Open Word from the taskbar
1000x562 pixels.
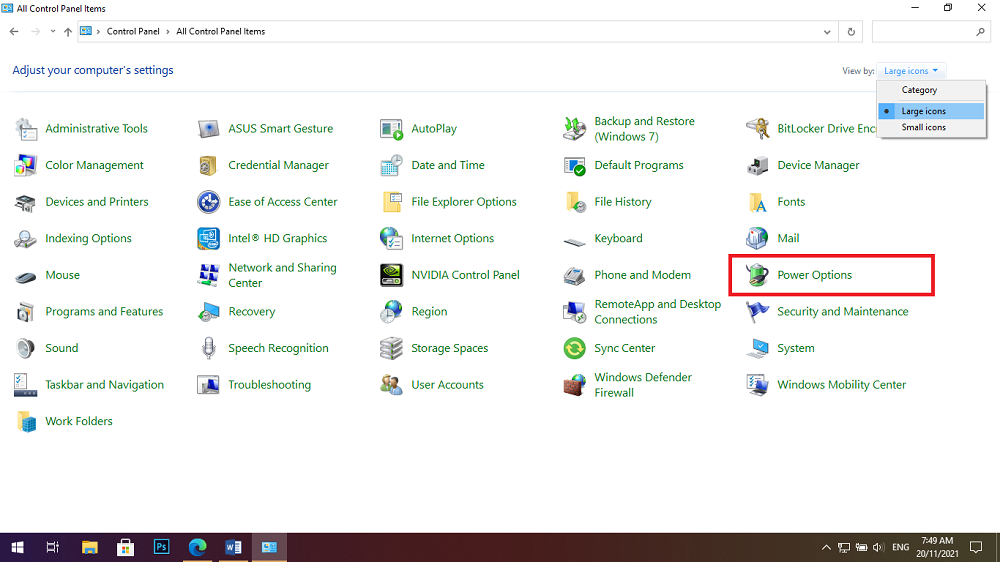pyautogui.click(x=233, y=547)
